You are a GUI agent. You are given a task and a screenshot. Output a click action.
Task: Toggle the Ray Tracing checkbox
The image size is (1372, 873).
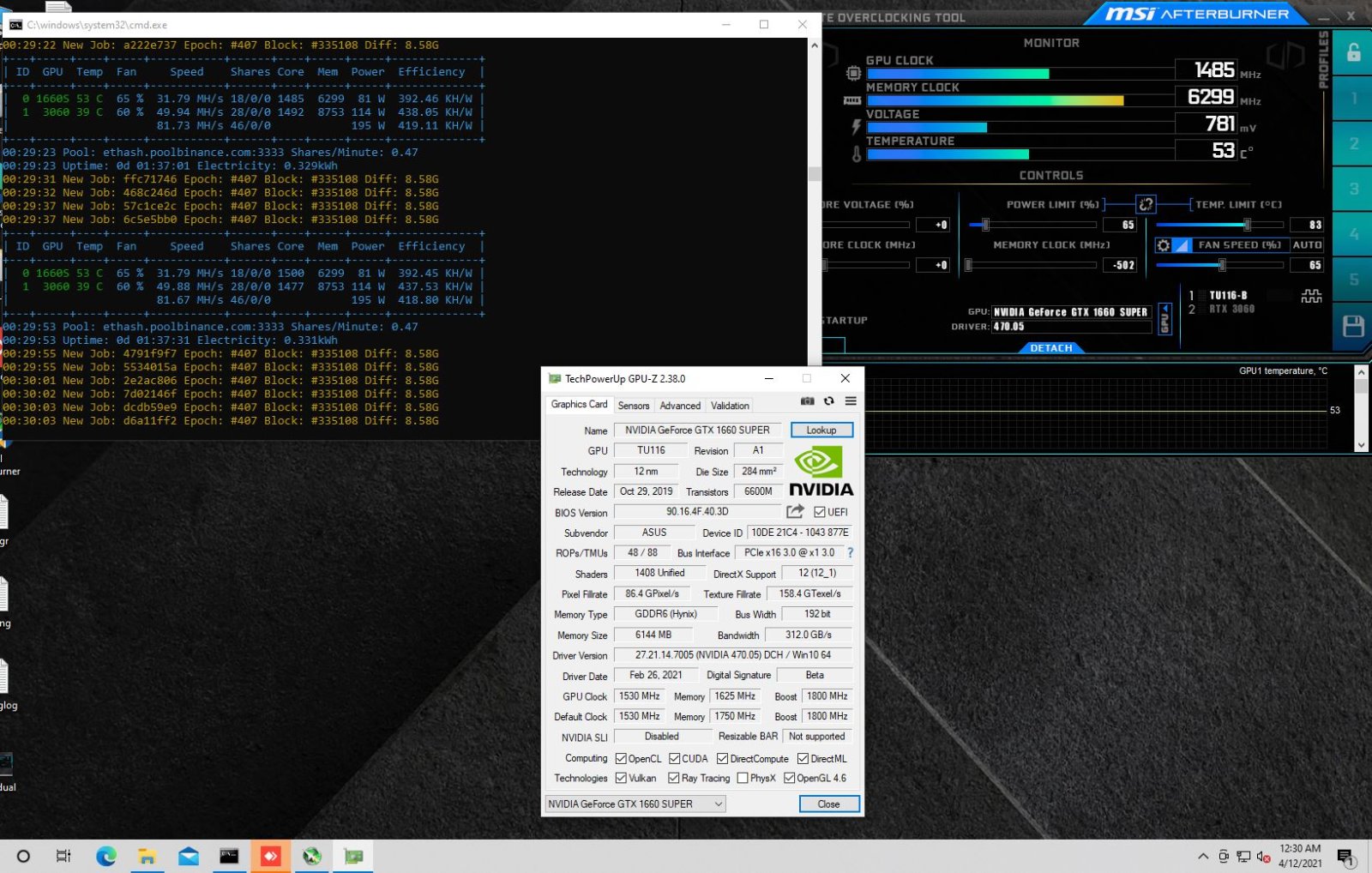674,778
